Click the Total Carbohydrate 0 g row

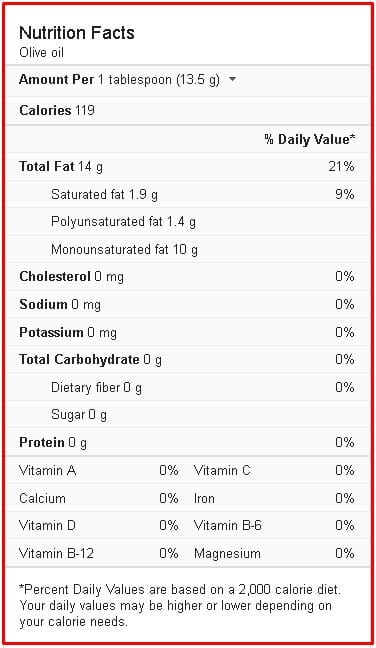[x=188, y=360]
